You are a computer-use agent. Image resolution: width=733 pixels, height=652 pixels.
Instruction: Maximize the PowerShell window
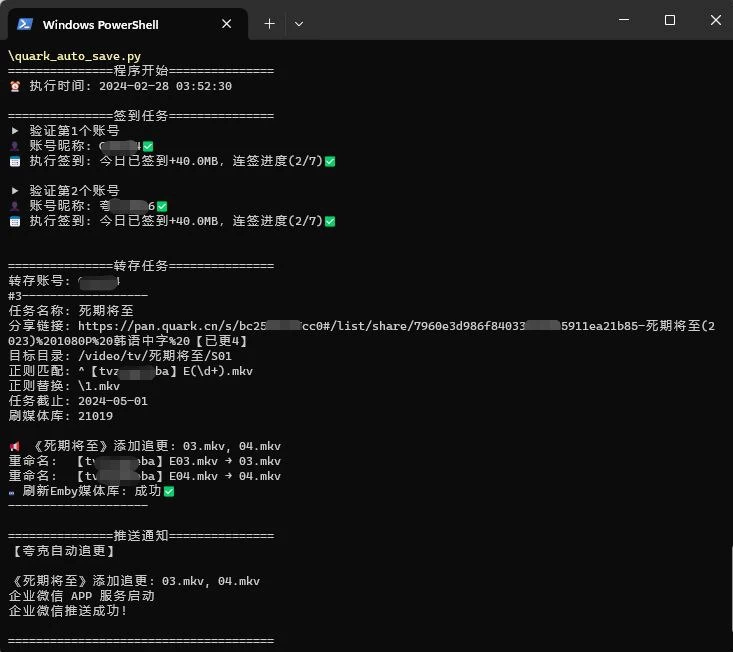(x=670, y=20)
